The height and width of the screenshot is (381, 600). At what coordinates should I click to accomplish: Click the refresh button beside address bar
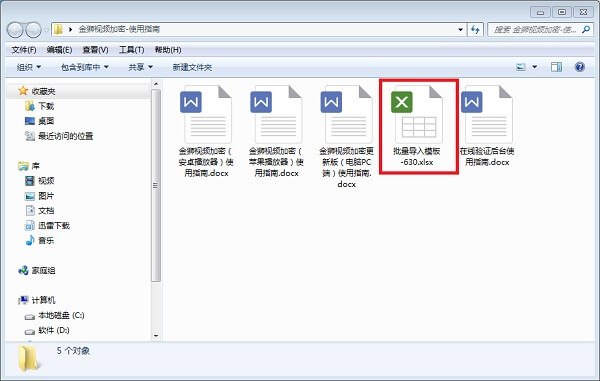(475, 29)
